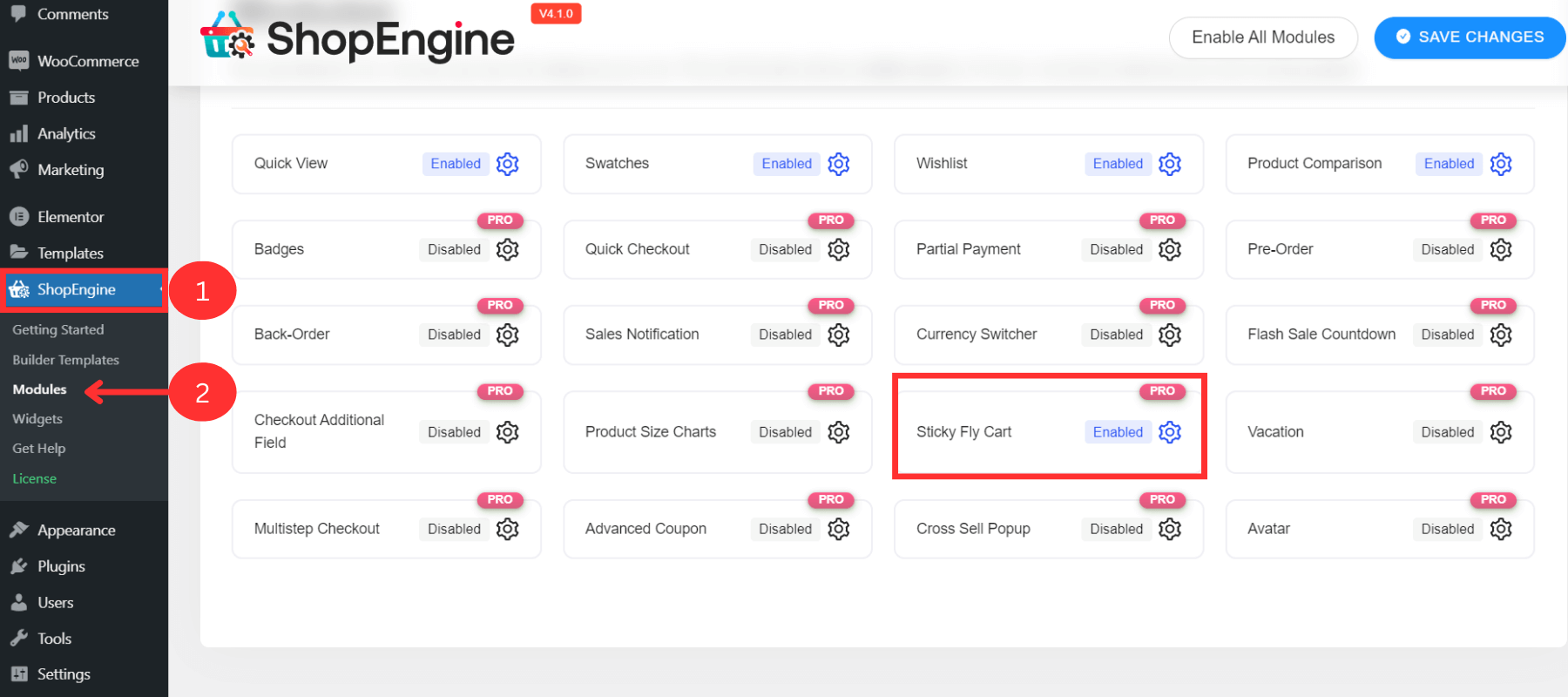Click the SAVE CHANGES button
The height and width of the screenshot is (697, 1568).
[1470, 37]
